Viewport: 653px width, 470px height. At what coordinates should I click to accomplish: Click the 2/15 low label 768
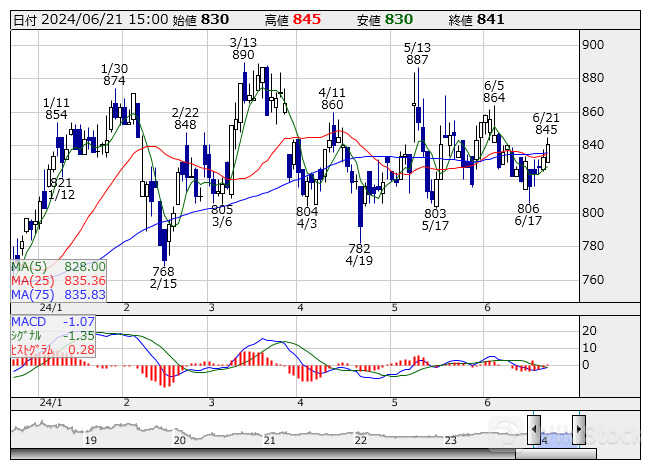163,271
